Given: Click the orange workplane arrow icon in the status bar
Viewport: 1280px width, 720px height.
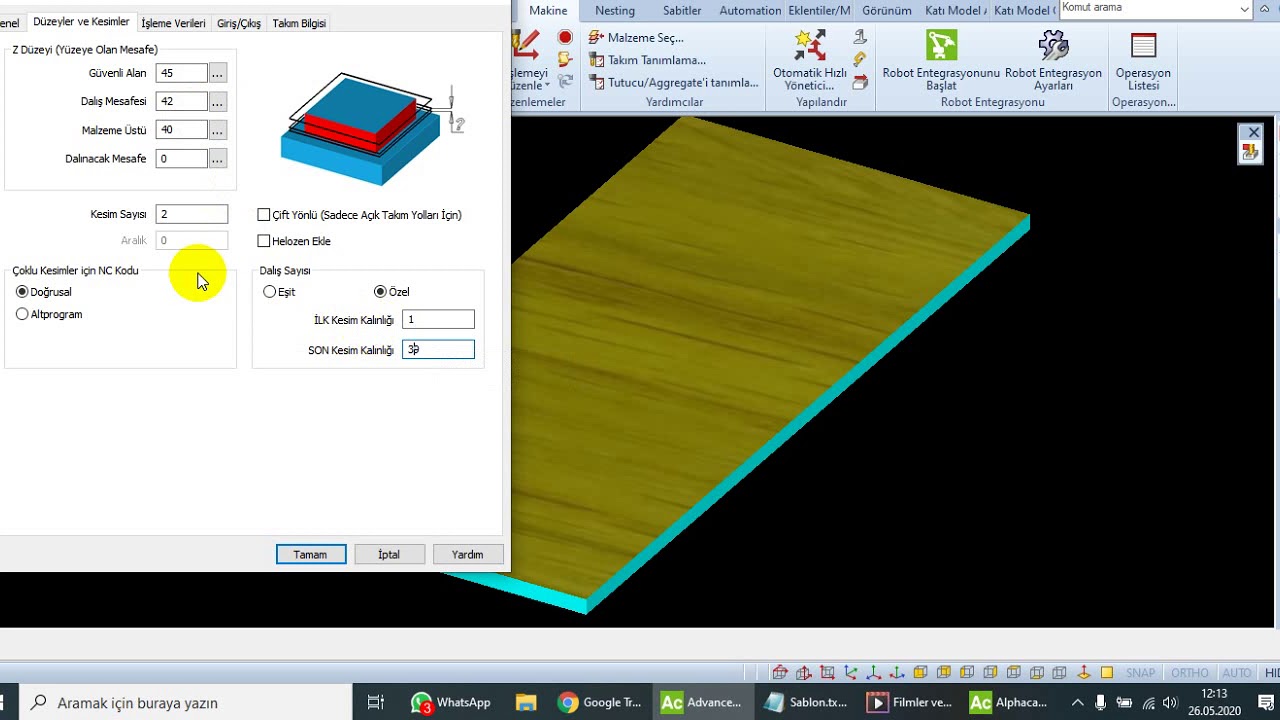Looking at the screenshot, I should pyautogui.click(x=1084, y=673).
